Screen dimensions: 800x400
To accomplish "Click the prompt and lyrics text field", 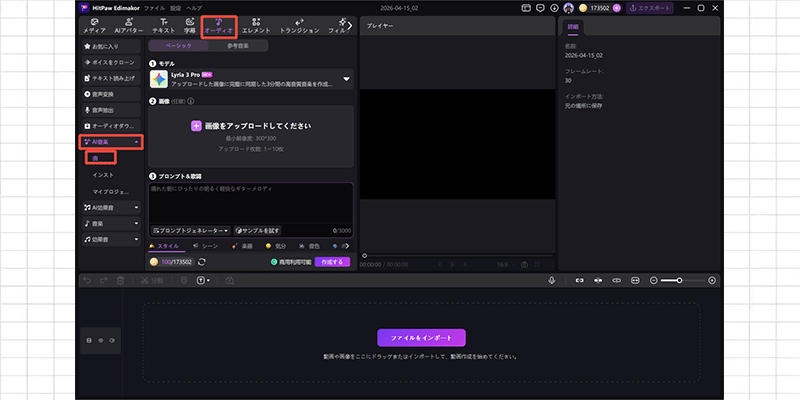I will (251, 203).
